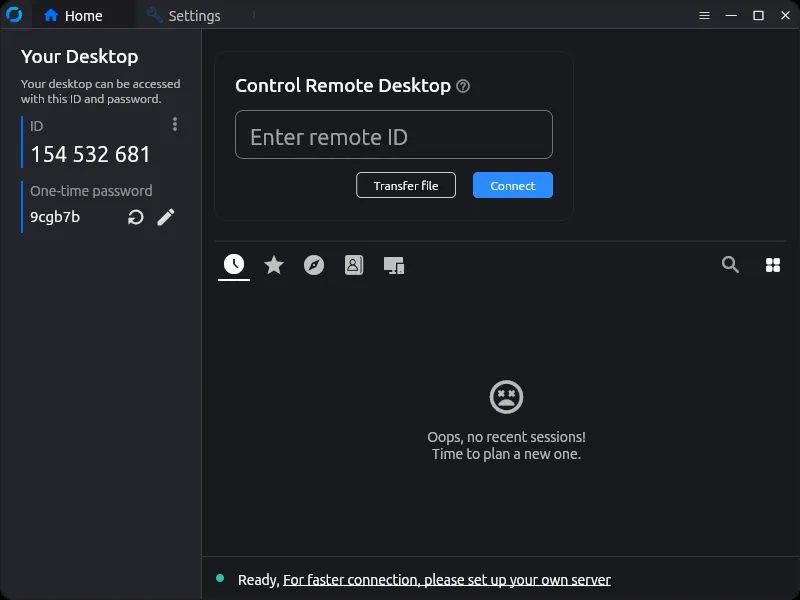Screen dimensions: 800x600
Task: Open the recent sessions clock icon
Action: point(233,265)
